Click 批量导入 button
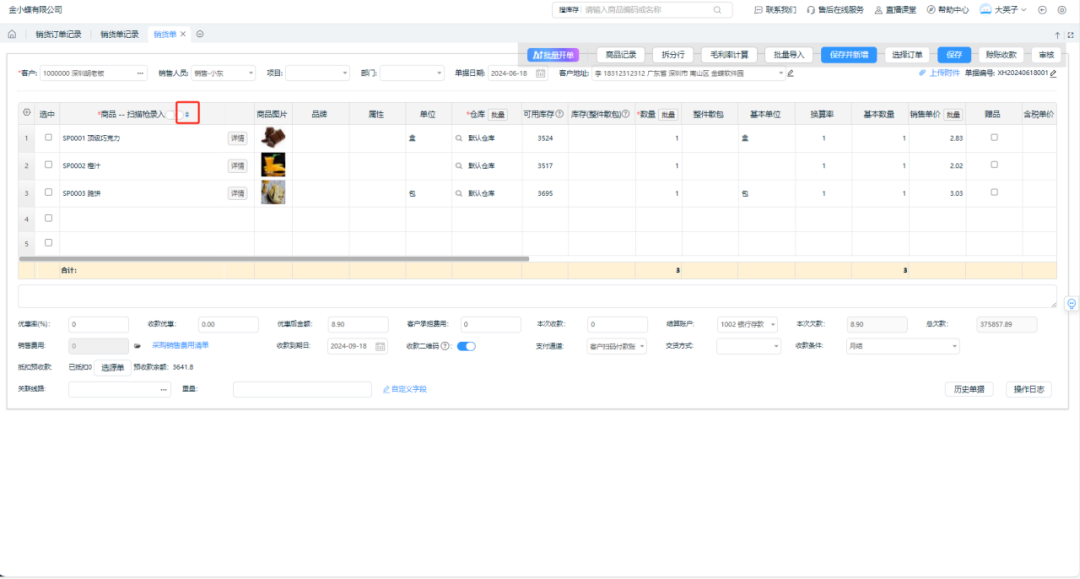1080x579 pixels. coord(789,55)
